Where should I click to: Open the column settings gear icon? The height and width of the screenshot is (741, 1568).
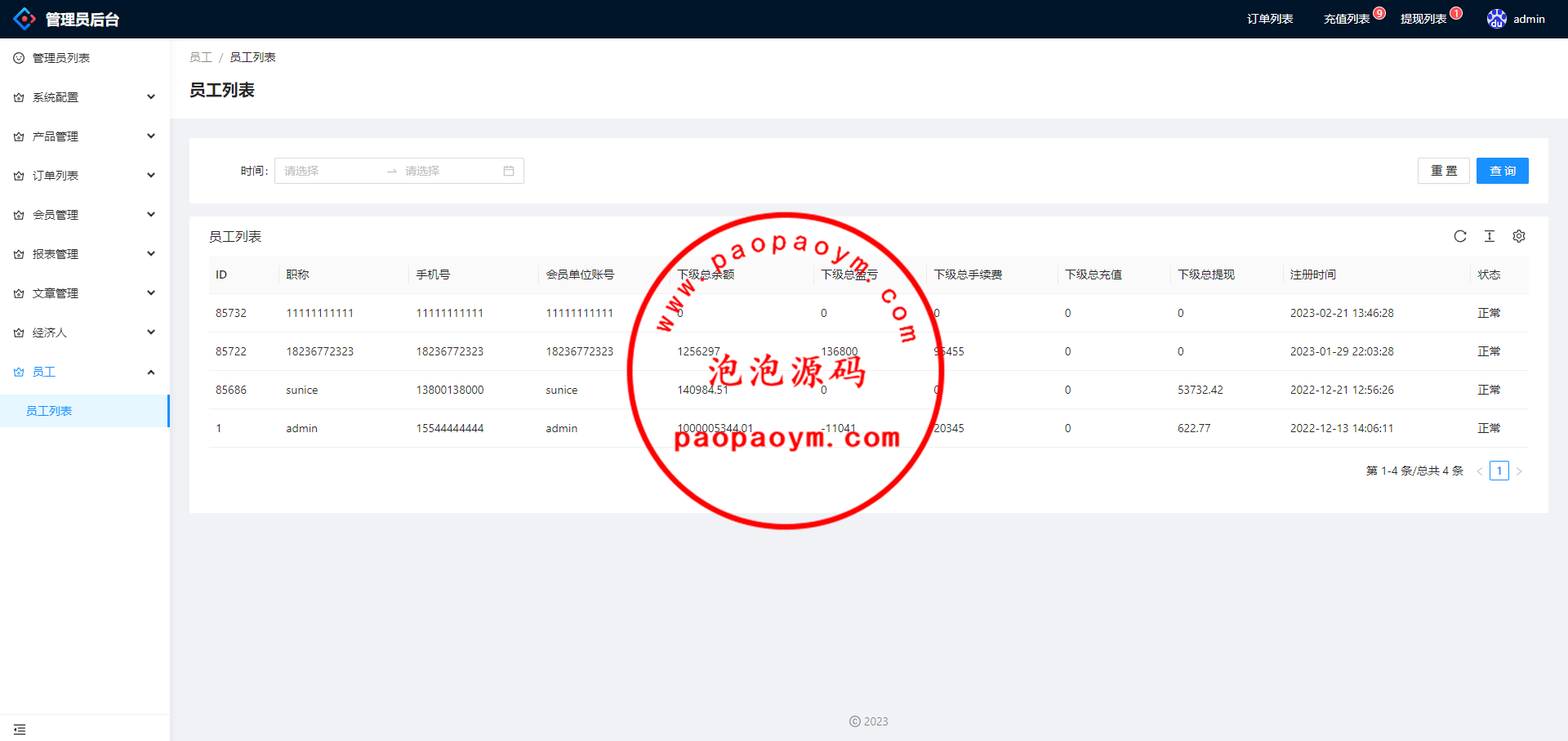pyautogui.click(x=1519, y=236)
